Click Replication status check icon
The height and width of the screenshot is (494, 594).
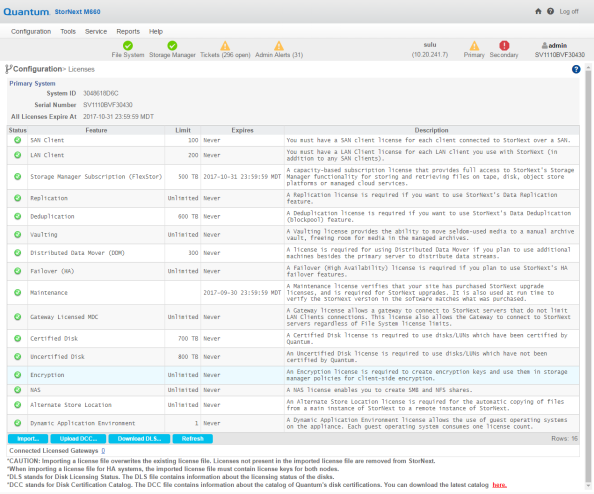[x=17, y=198]
